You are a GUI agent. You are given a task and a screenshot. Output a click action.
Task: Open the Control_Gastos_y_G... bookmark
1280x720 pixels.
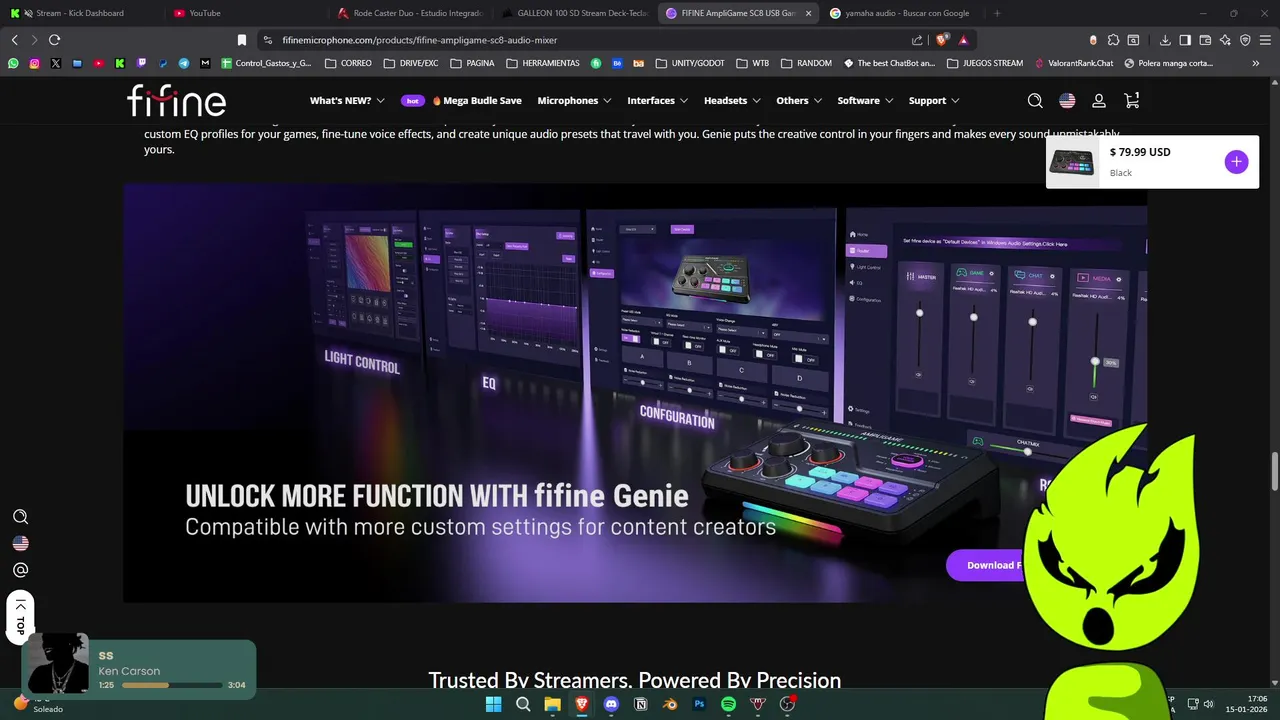click(x=266, y=63)
